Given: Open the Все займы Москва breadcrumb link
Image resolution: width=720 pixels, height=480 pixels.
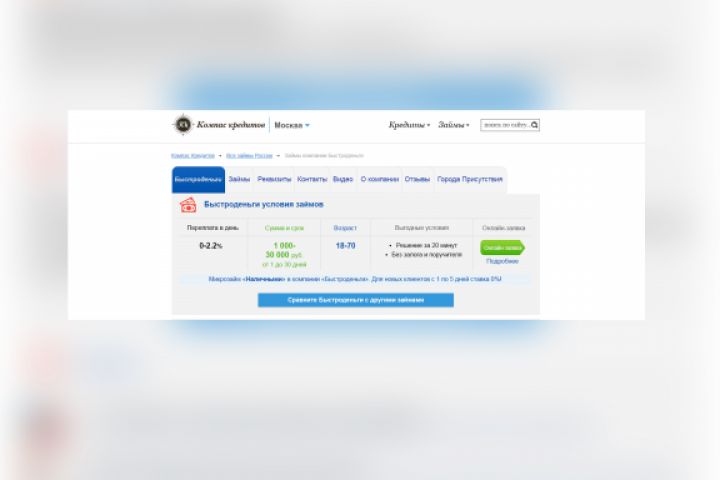Looking at the screenshot, I should coord(249,156).
